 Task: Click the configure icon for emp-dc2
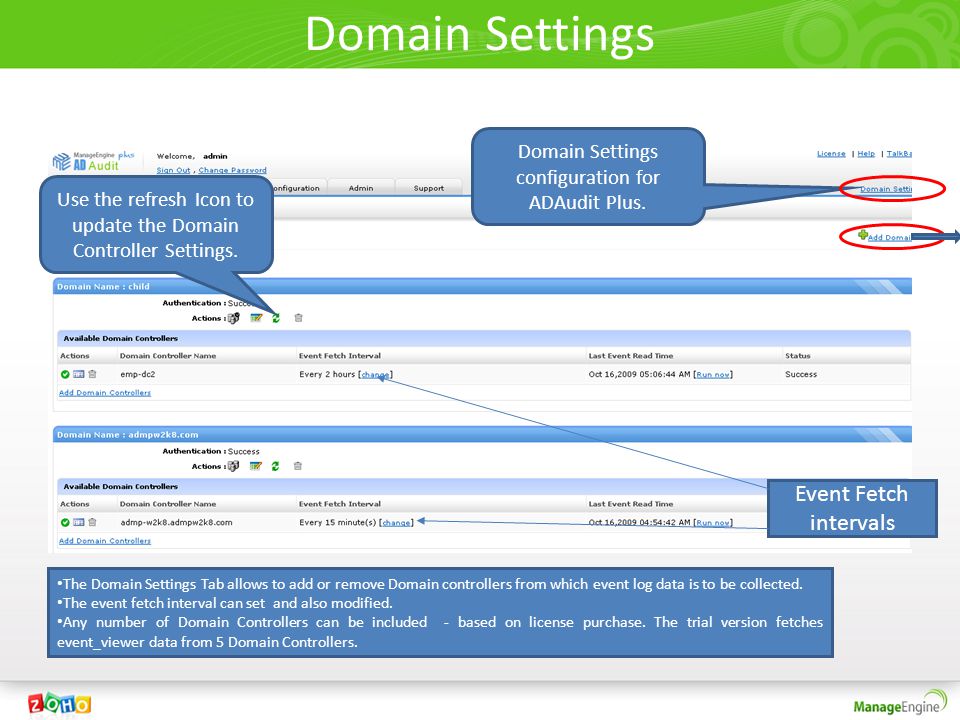click(x=78, y=374)
